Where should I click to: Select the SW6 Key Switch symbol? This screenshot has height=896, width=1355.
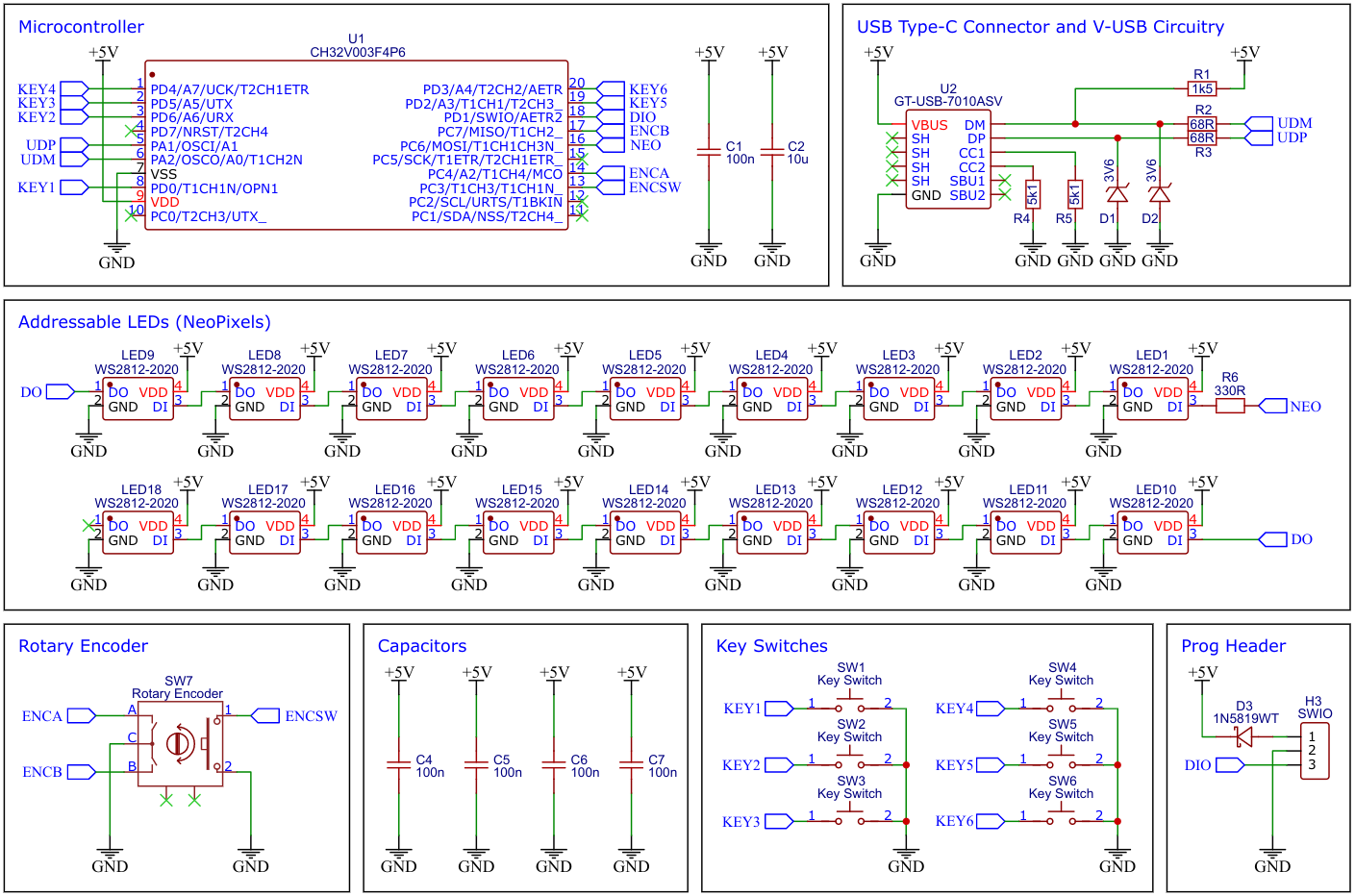point(1062,818)
